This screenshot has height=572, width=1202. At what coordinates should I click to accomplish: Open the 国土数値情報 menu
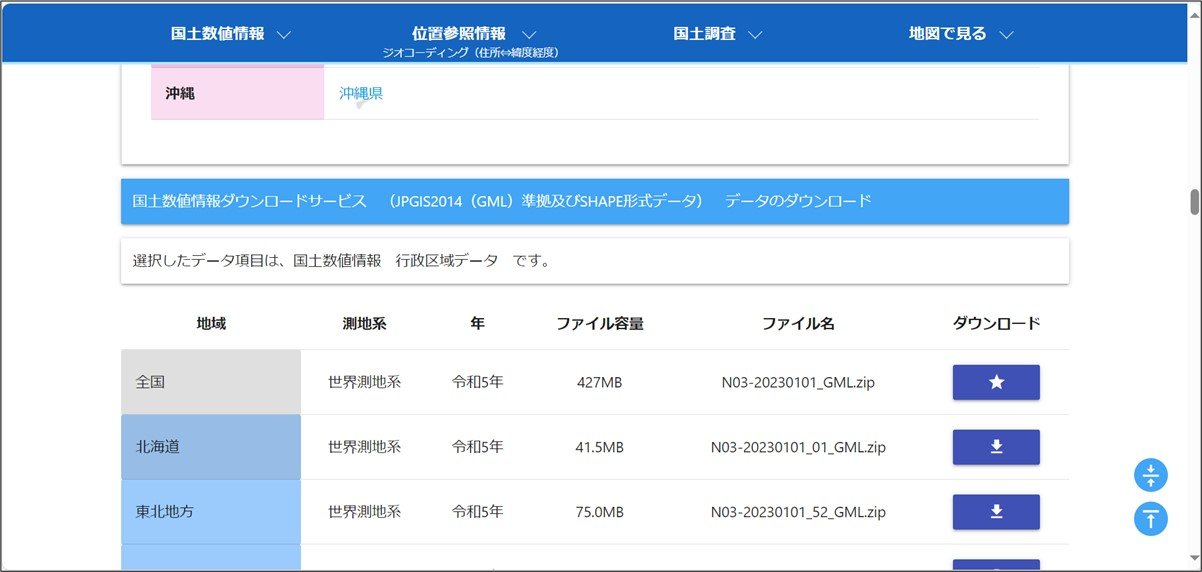[x=218, y=34]
